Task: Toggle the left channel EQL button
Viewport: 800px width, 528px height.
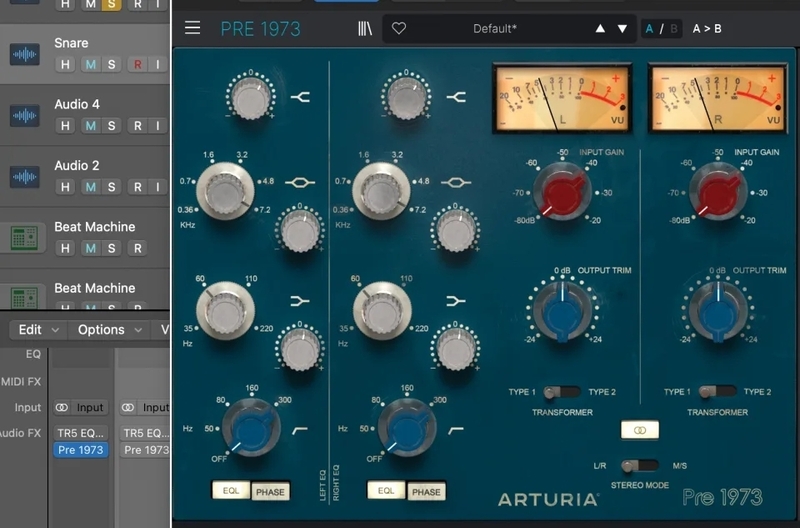Action: 231,490
